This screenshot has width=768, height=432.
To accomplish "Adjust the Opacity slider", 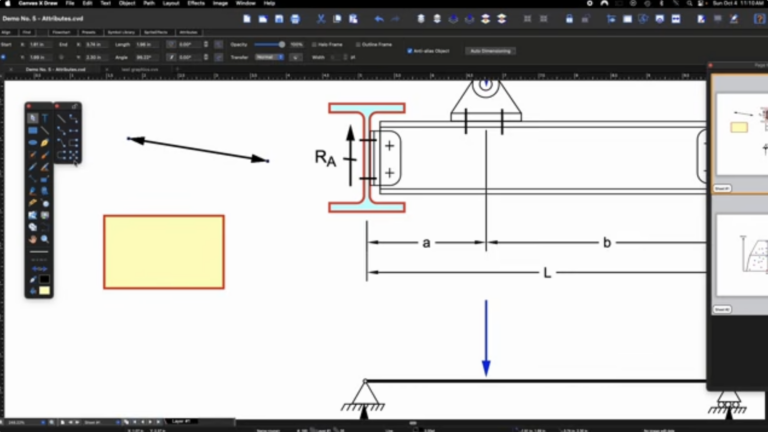I will (269, 45).
